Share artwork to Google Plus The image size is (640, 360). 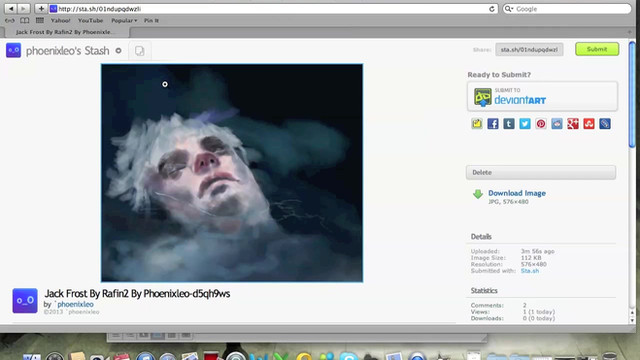(x=573, y=124)
